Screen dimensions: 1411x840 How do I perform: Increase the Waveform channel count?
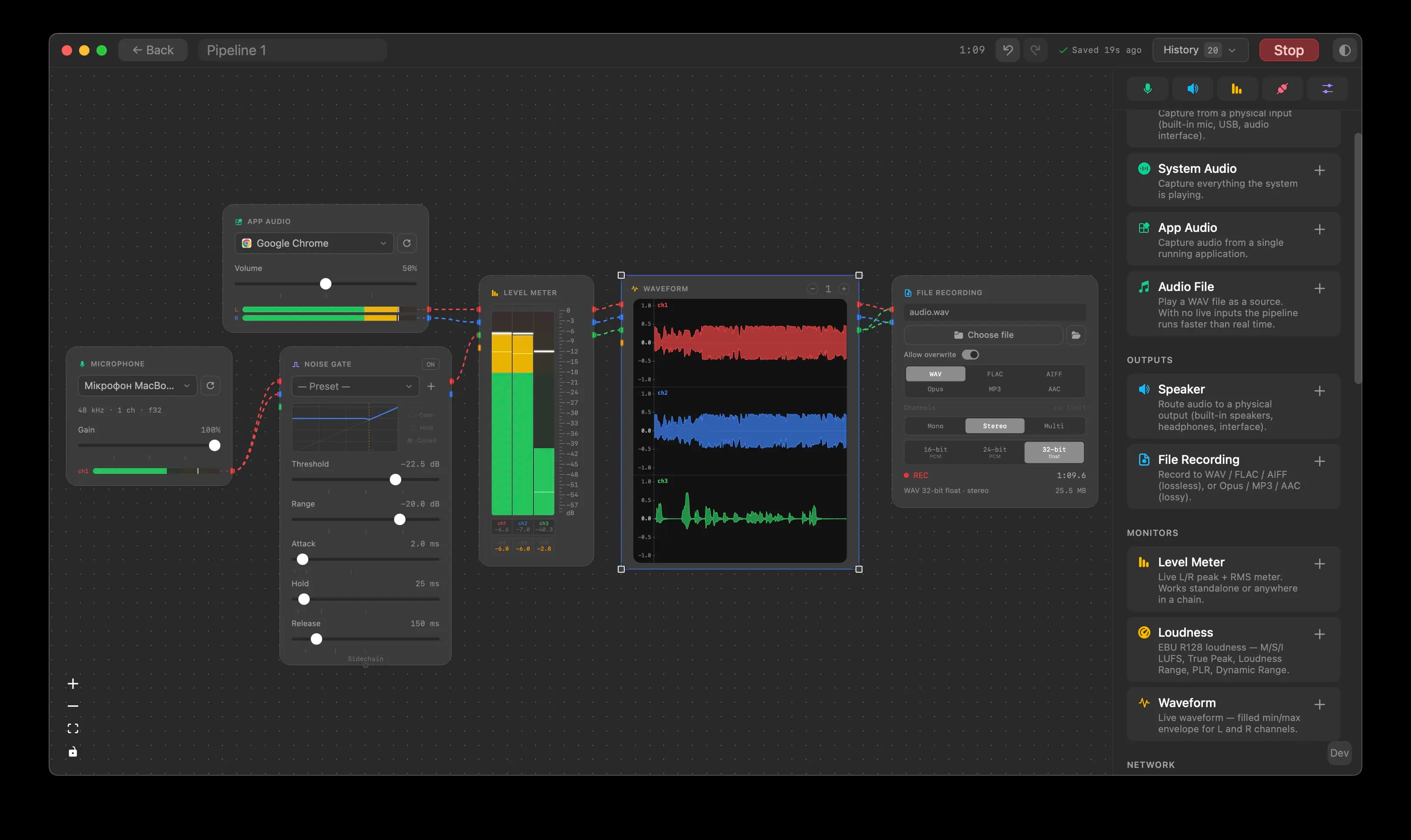click(x=844, y=289)
